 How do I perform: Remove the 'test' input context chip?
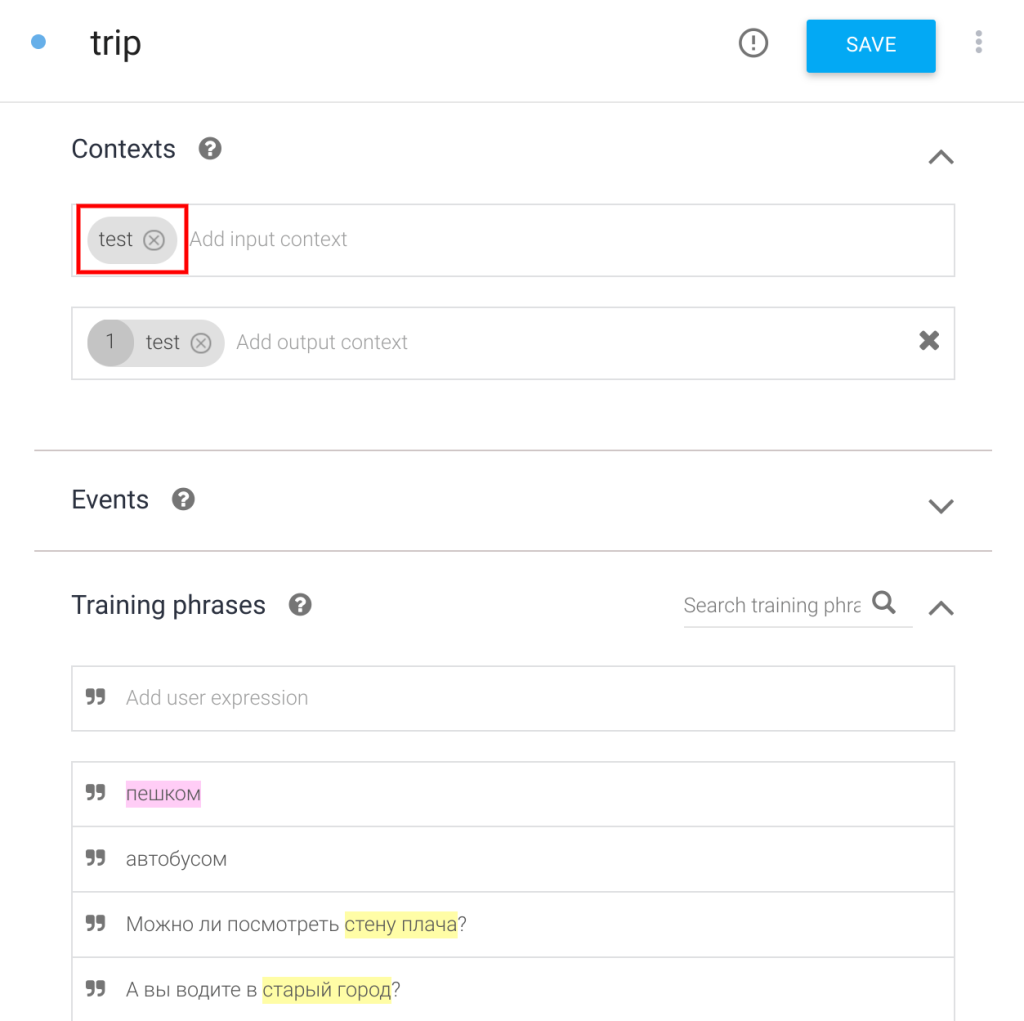click(154, 240)
